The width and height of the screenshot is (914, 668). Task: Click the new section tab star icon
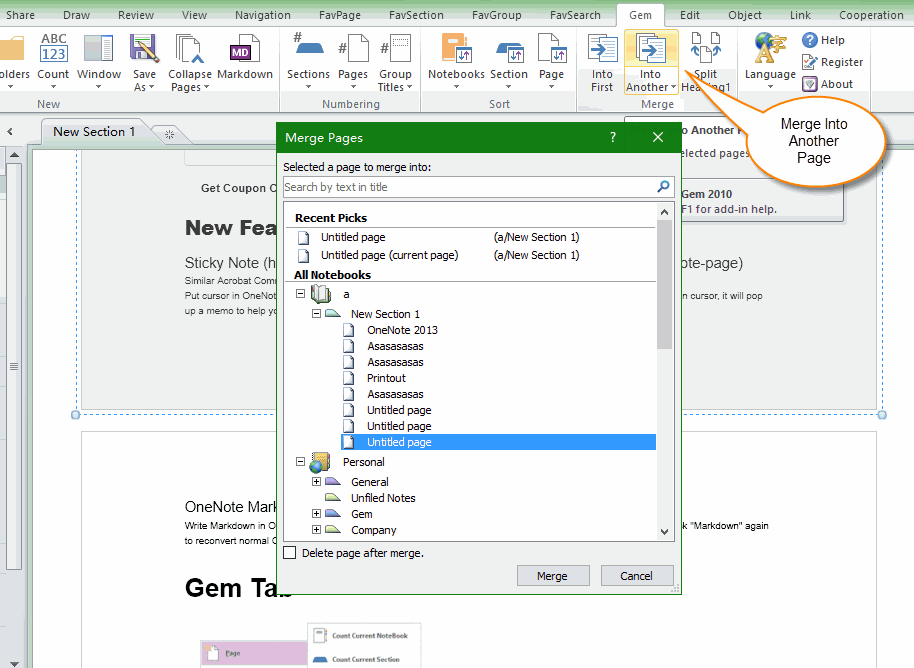click(x=170, y=134)
